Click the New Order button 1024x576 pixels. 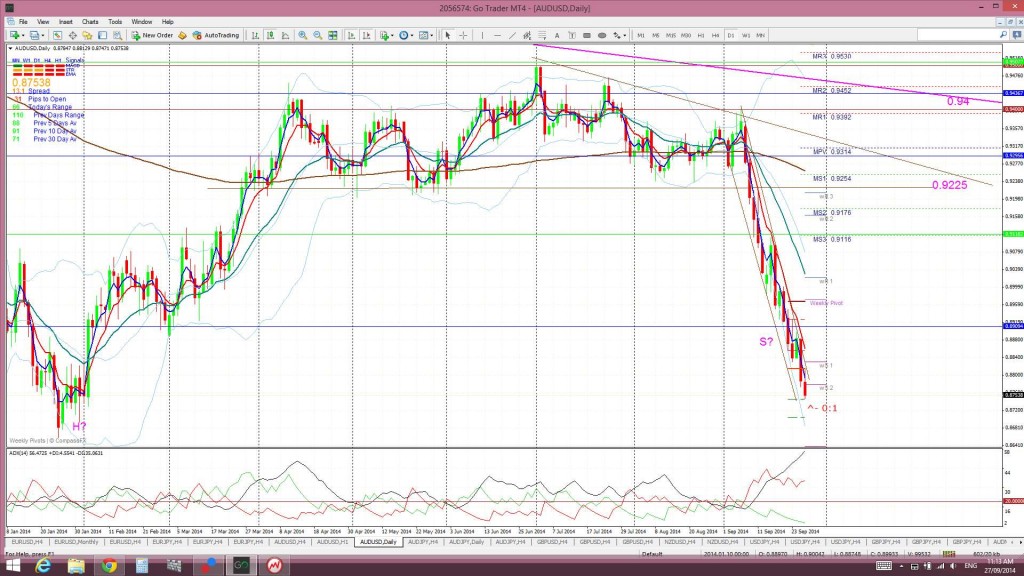pyautogui.click(x=152, y=35)
